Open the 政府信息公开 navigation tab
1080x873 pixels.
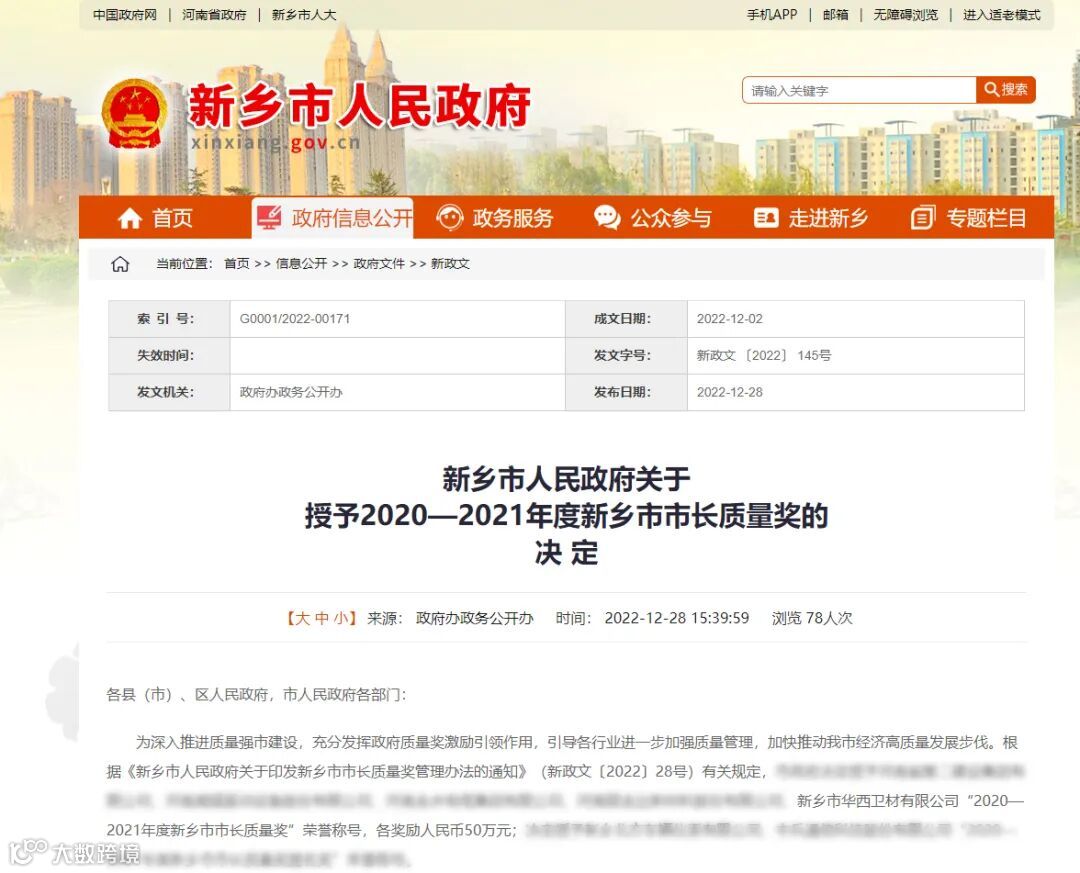(x=333, y=218)
